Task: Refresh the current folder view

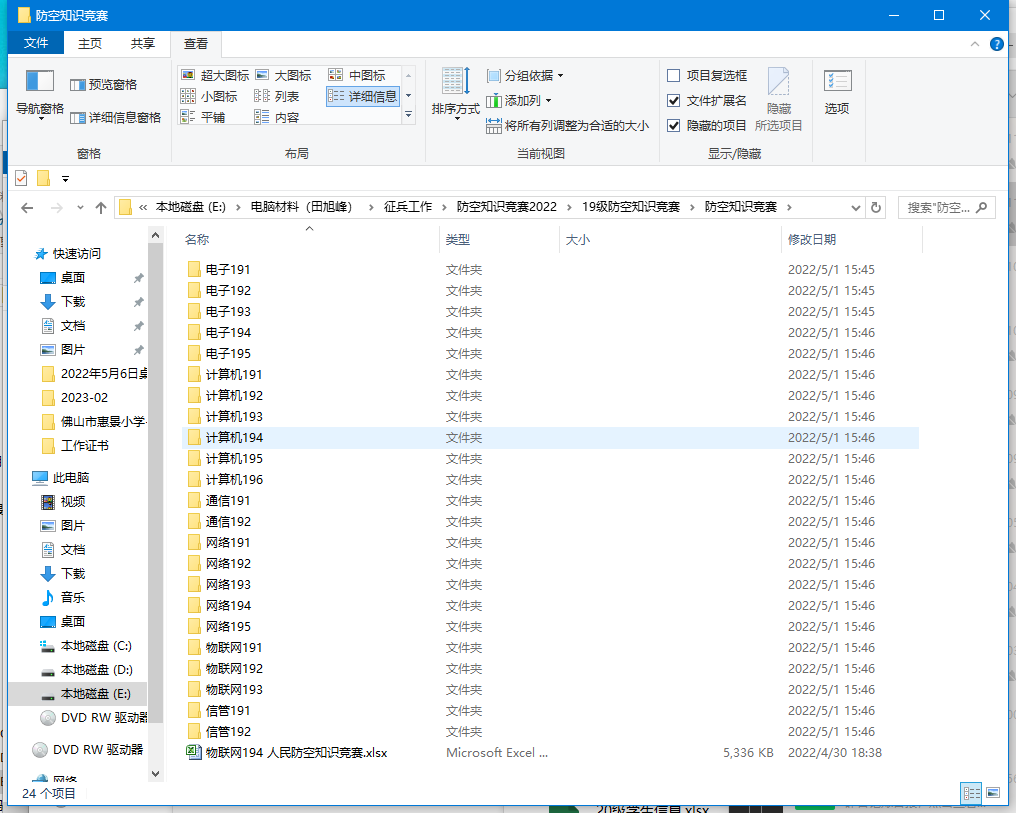Action: pos(876,207)
